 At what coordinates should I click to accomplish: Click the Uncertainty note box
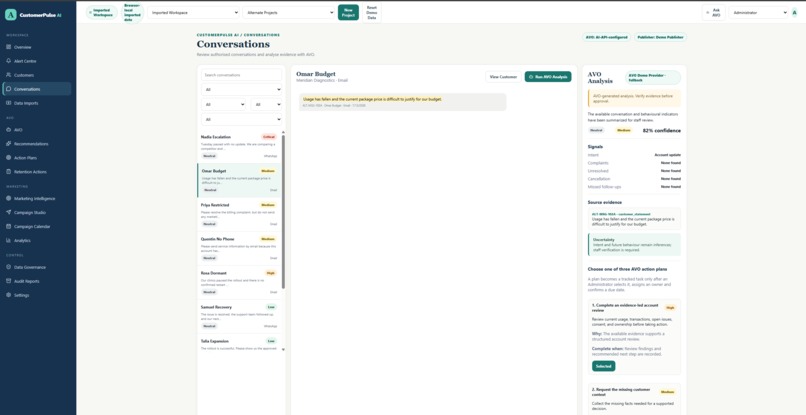(x=634, y=245)
